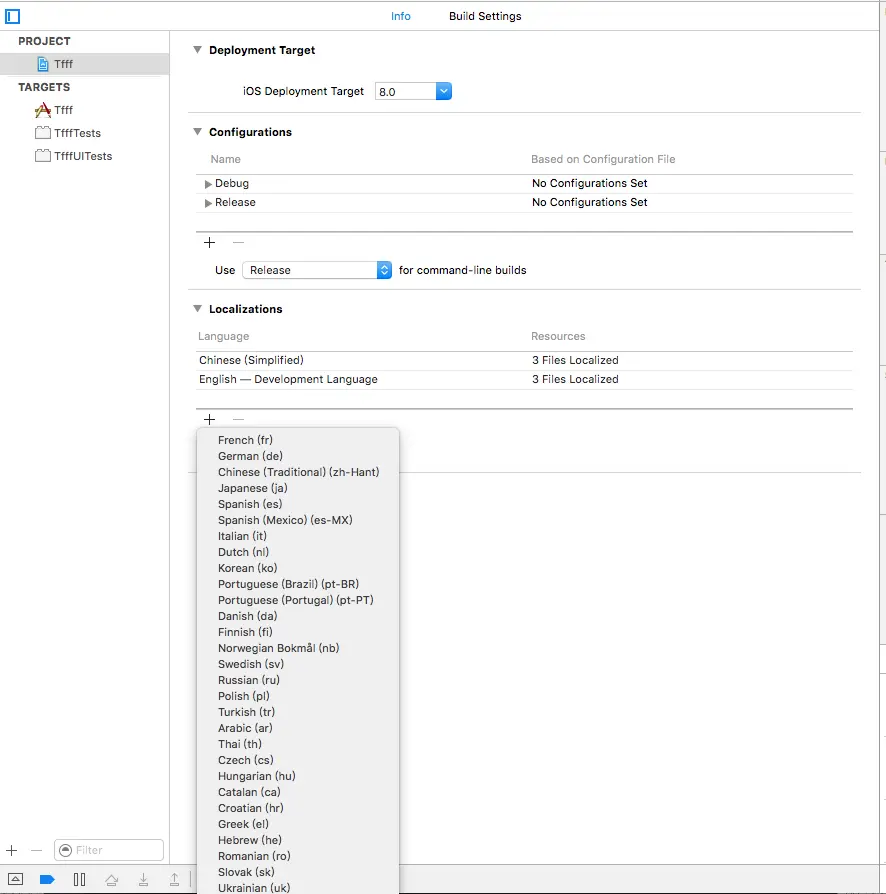Collapse the Localizations section
Image resolution: width=886 pixels, height=894 pixels.
click(x=197, y=308)
